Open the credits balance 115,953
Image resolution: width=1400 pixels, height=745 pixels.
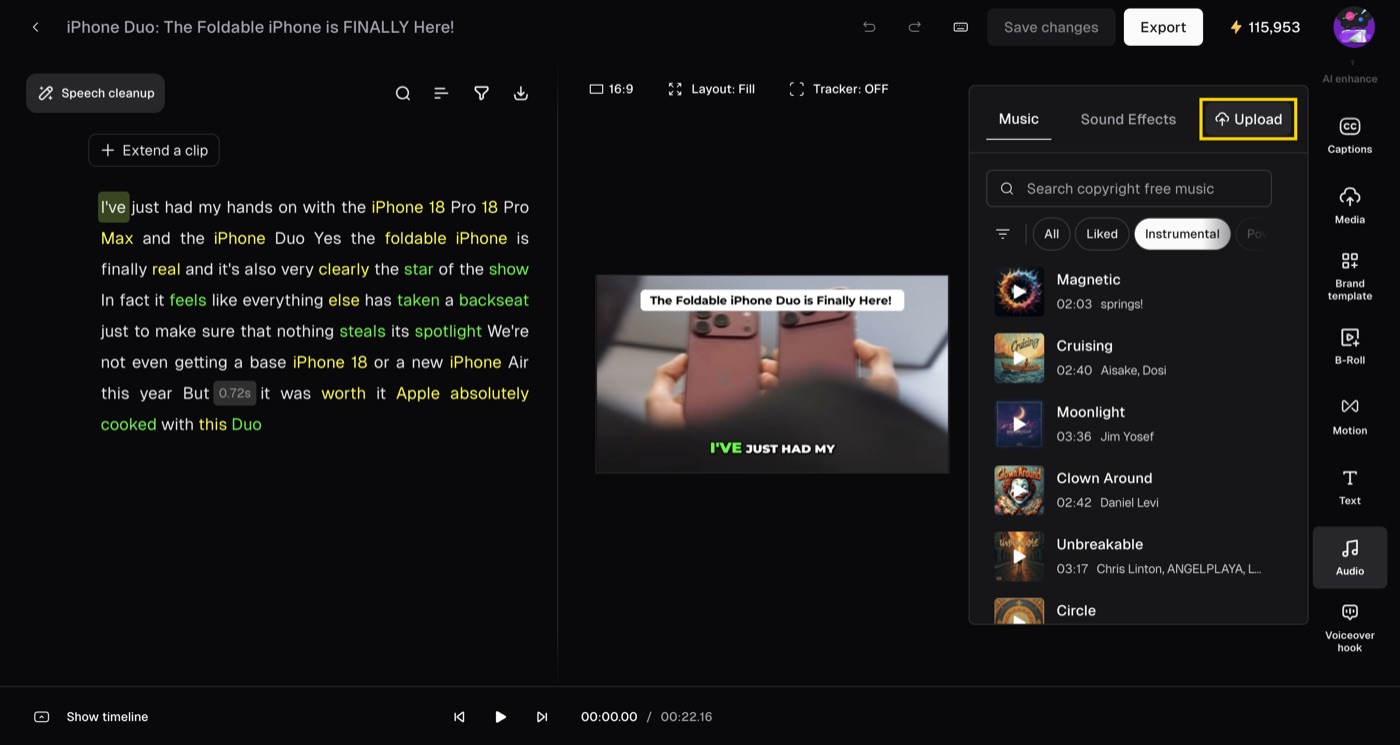tap(1265, 27)
